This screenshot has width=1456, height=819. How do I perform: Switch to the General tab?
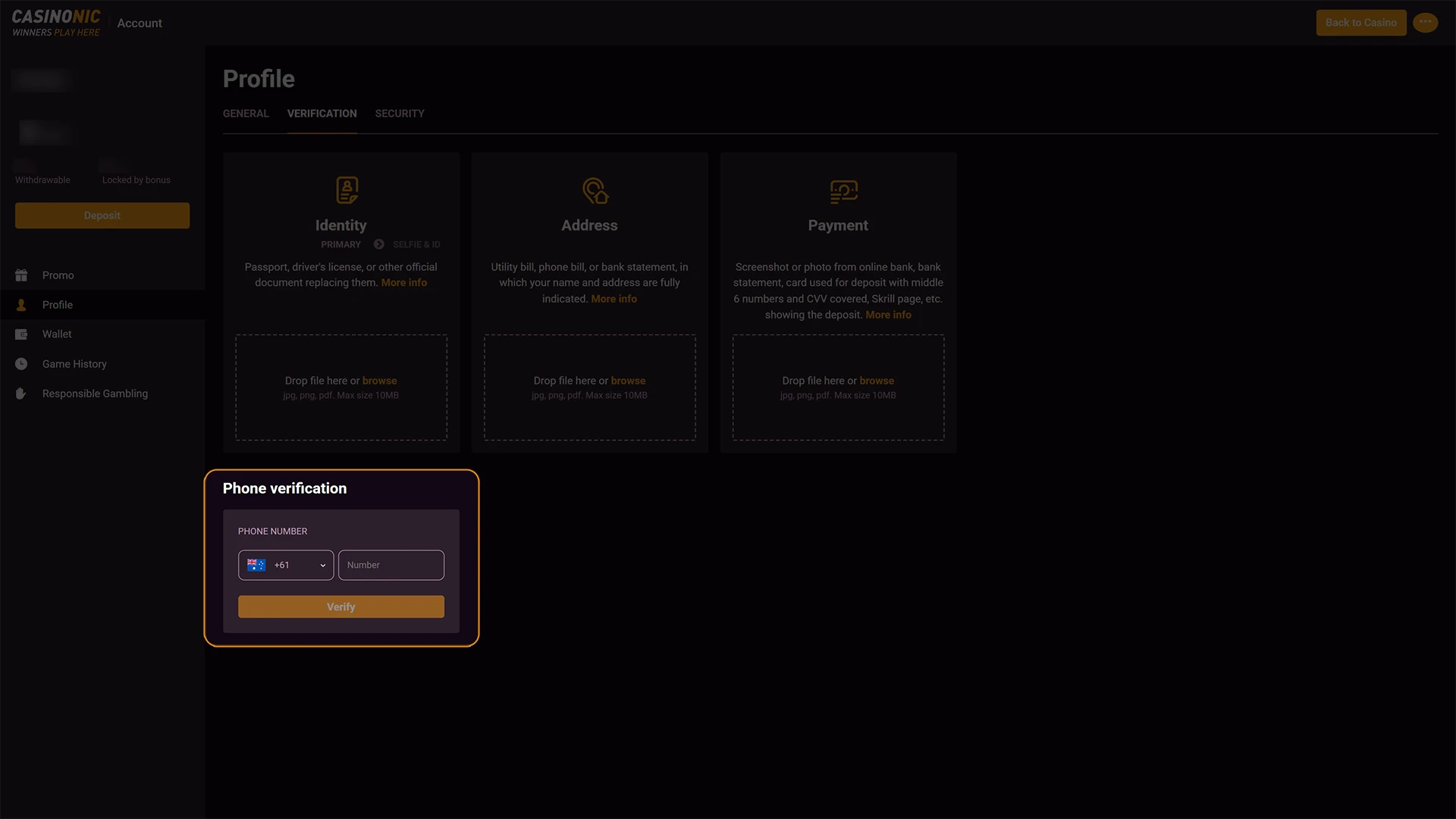click(246, 114)
